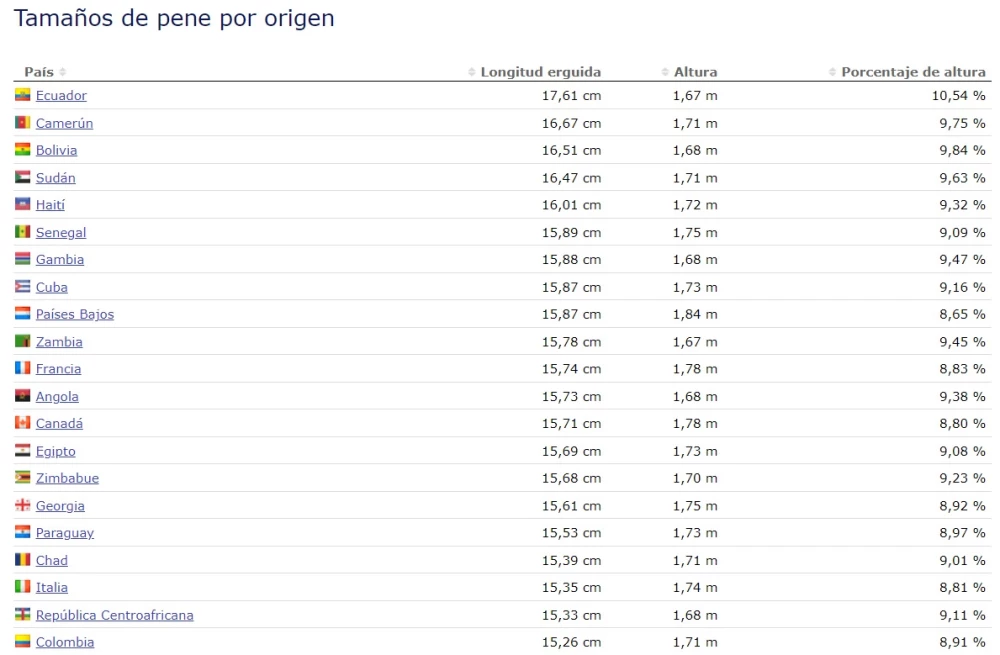Go to the Zimbabue link
This screenshot has width=1000, height=655.
click(67, 478)
